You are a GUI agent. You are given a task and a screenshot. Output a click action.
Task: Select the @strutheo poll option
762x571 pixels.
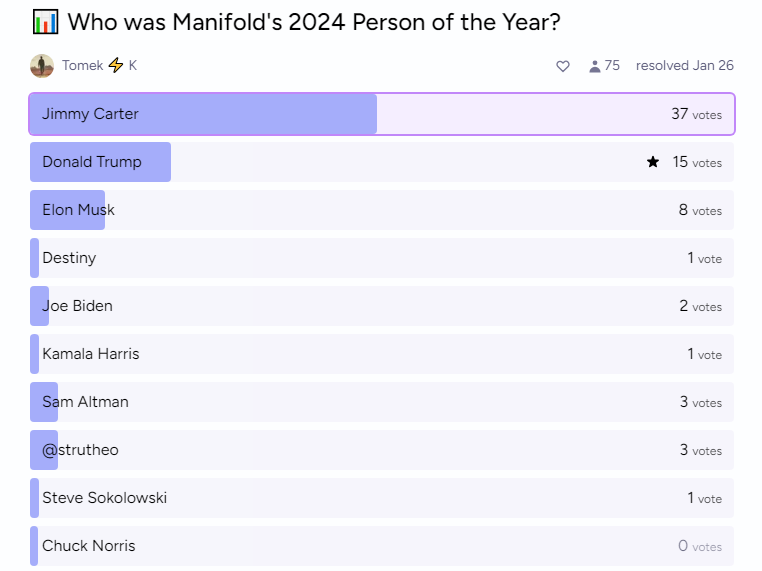point(382,450)
